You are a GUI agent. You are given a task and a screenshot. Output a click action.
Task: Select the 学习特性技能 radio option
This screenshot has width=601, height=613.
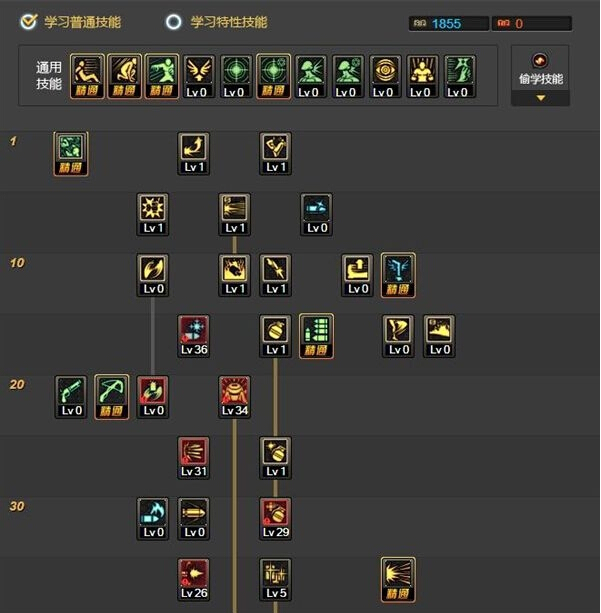173,22
